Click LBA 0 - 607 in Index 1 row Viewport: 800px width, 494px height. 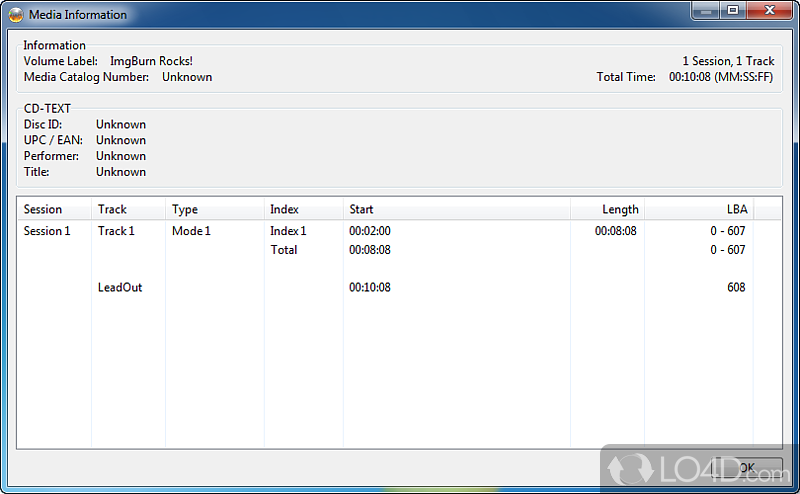pyautogui.click(x=728, y=231)
